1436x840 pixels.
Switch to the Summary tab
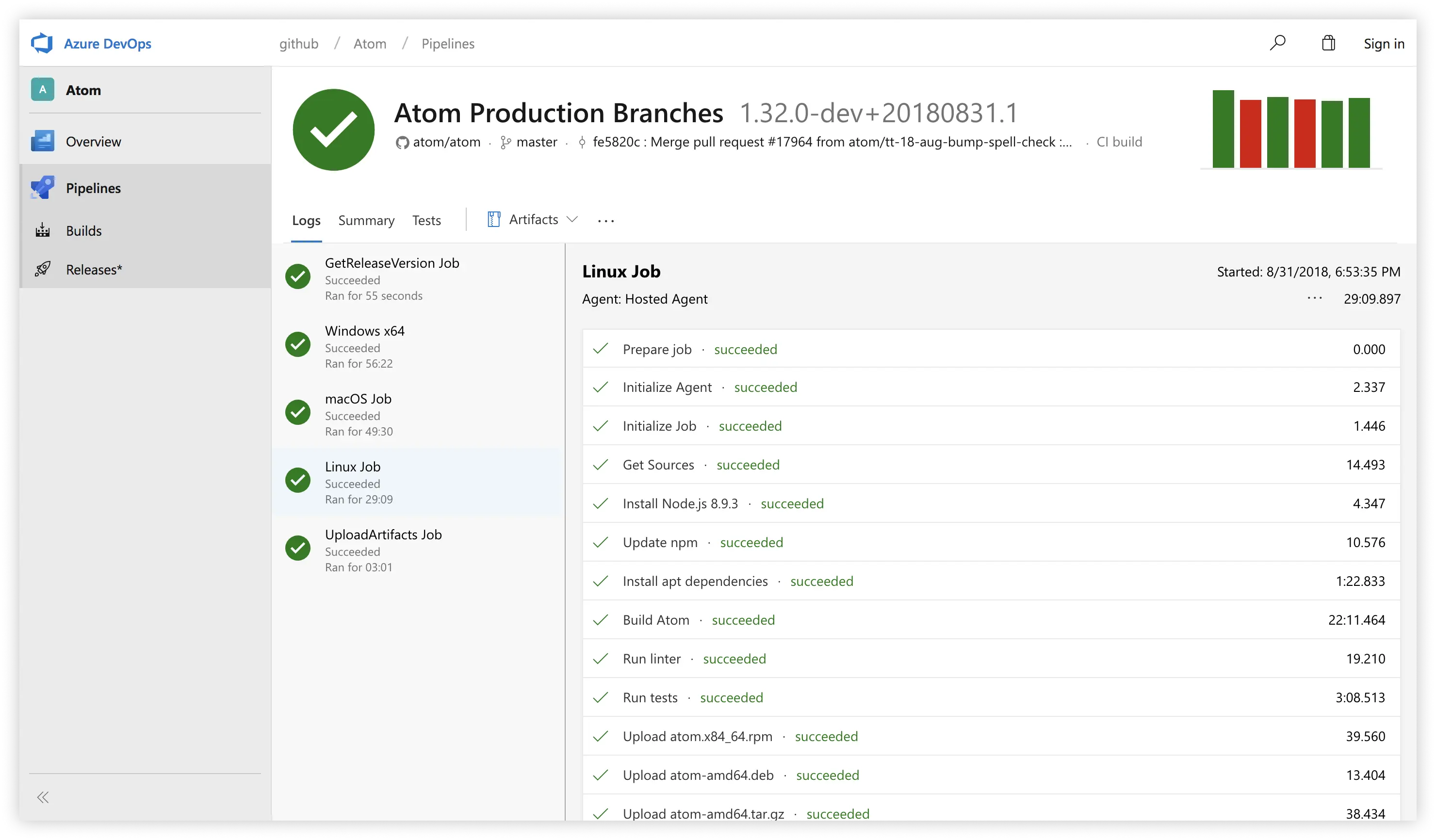[x=366, y=220]
